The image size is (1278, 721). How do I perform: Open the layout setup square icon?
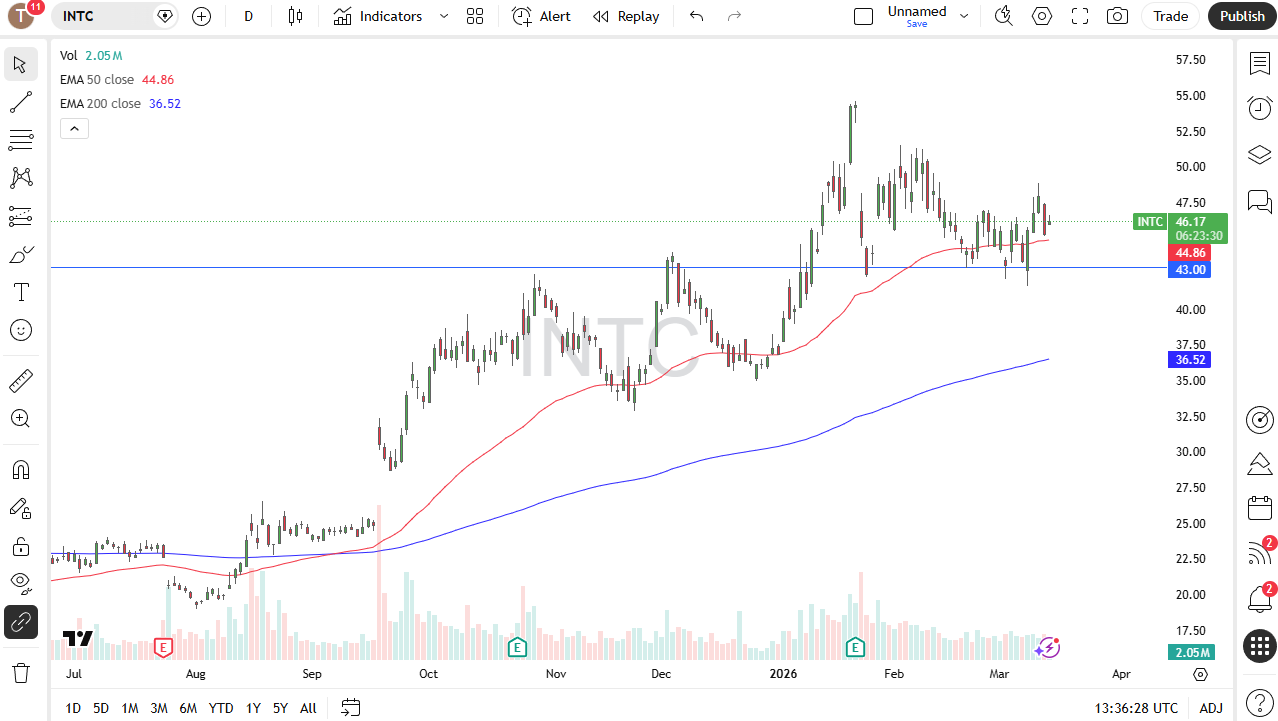[x=863, y=16]
